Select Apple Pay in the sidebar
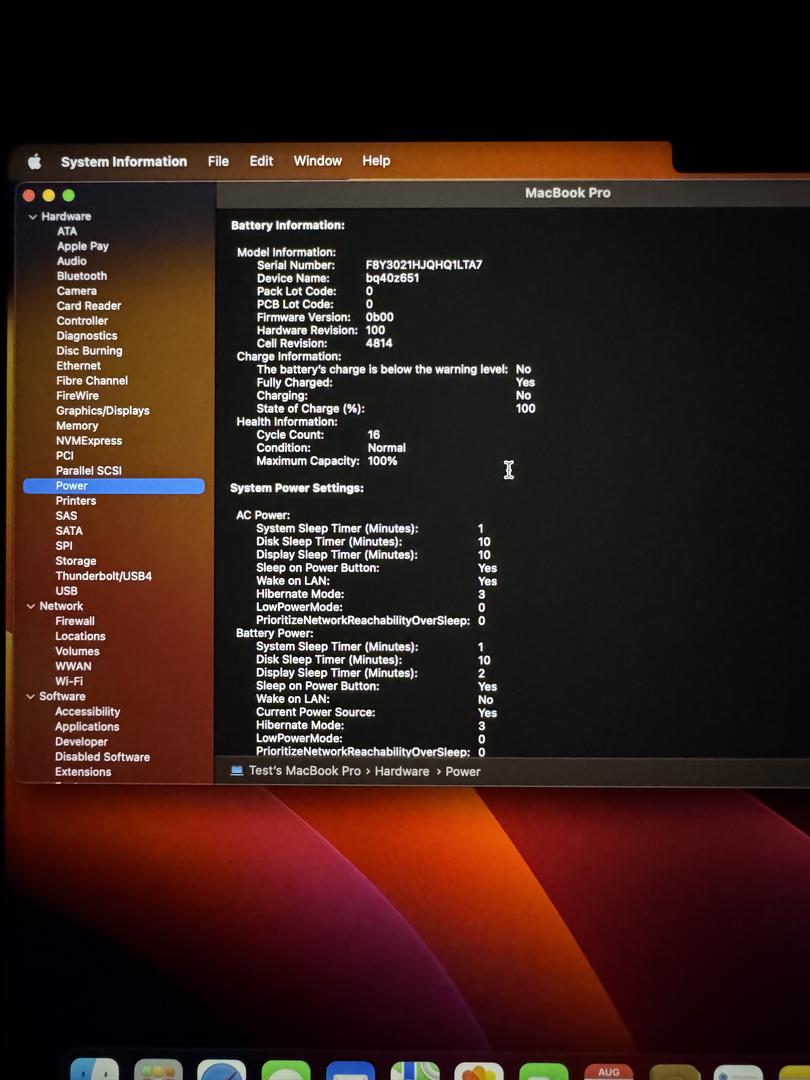810x1080 pixels. tap(83, 247)
